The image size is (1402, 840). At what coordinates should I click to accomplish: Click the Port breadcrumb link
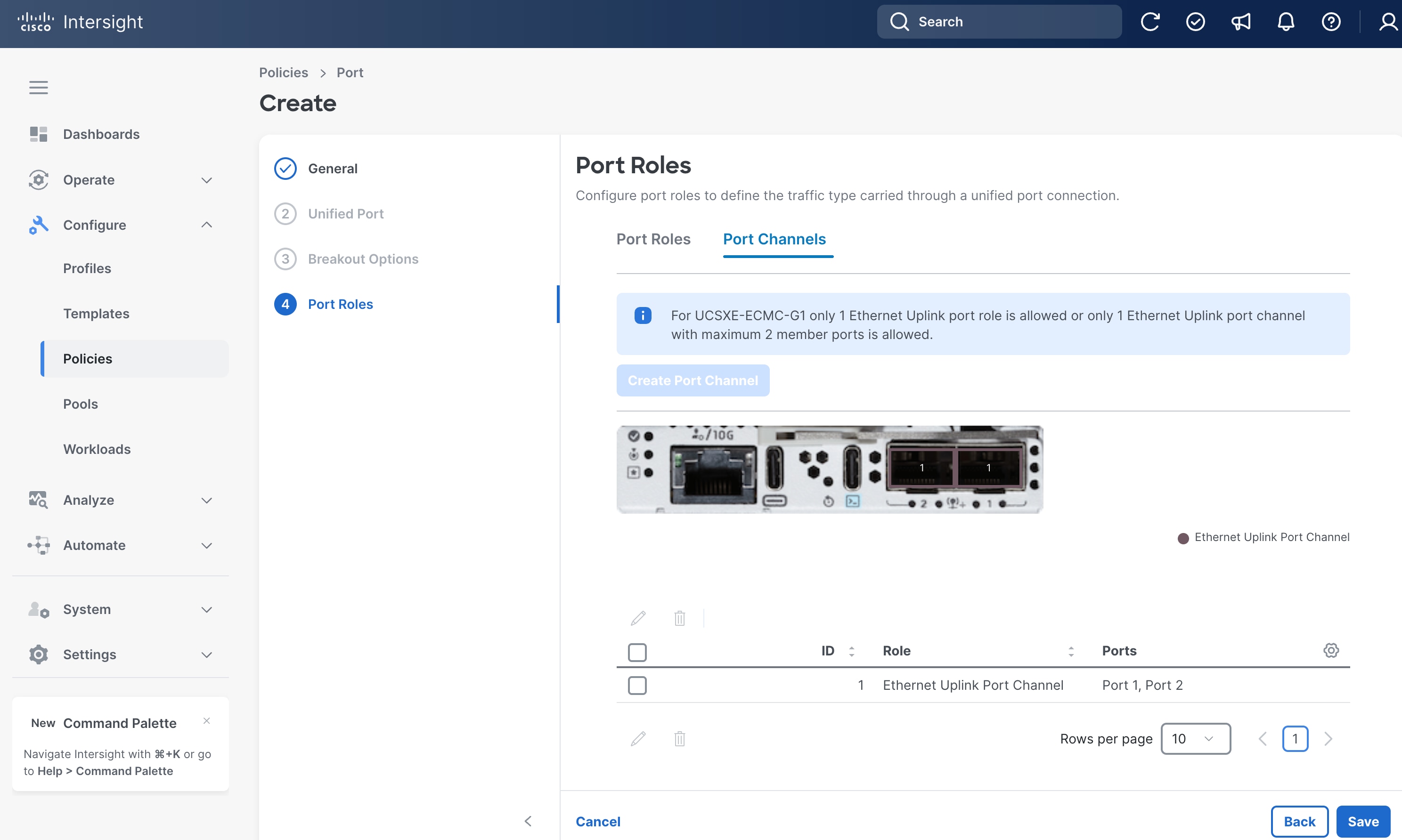point(350,73)
